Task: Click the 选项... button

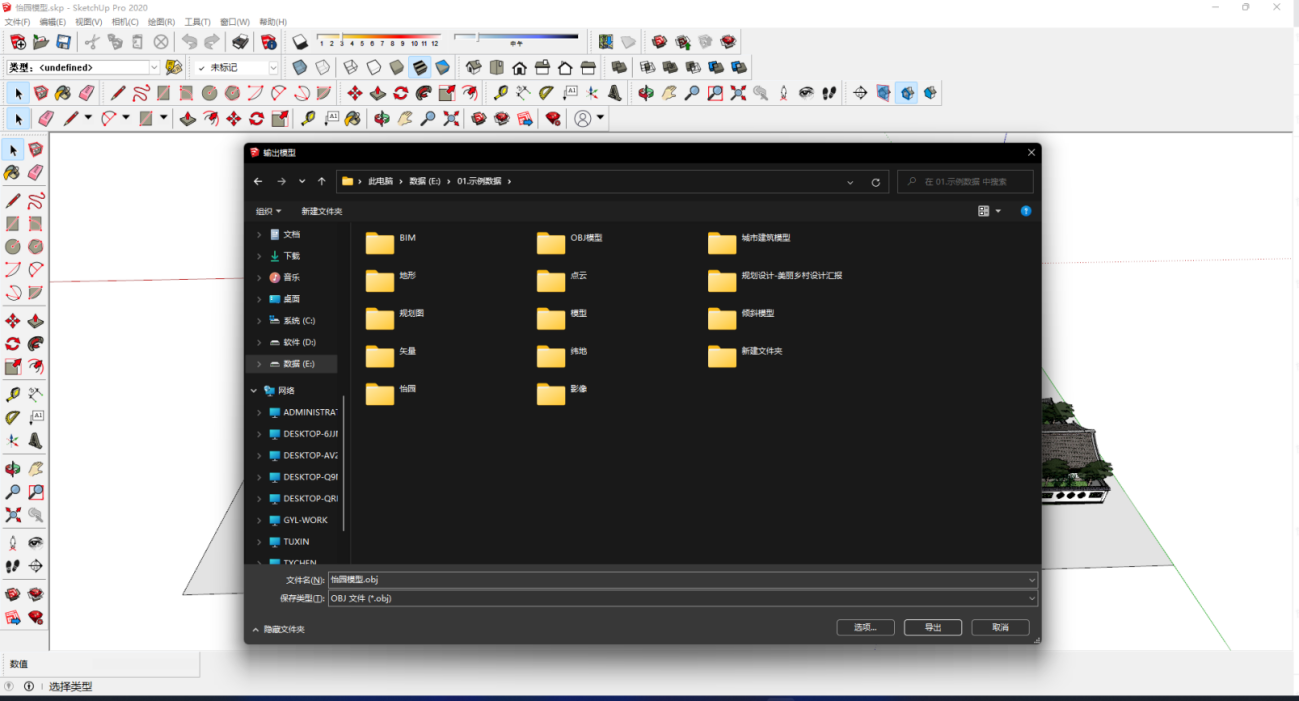Action: (865, 628)
